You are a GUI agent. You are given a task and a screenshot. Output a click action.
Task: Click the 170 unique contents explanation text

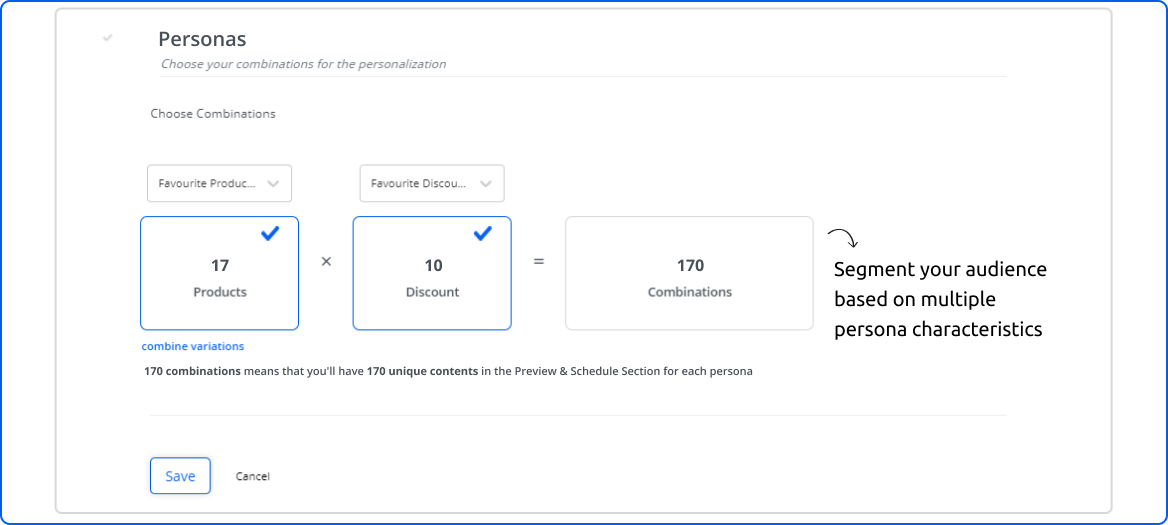point(448,371)
